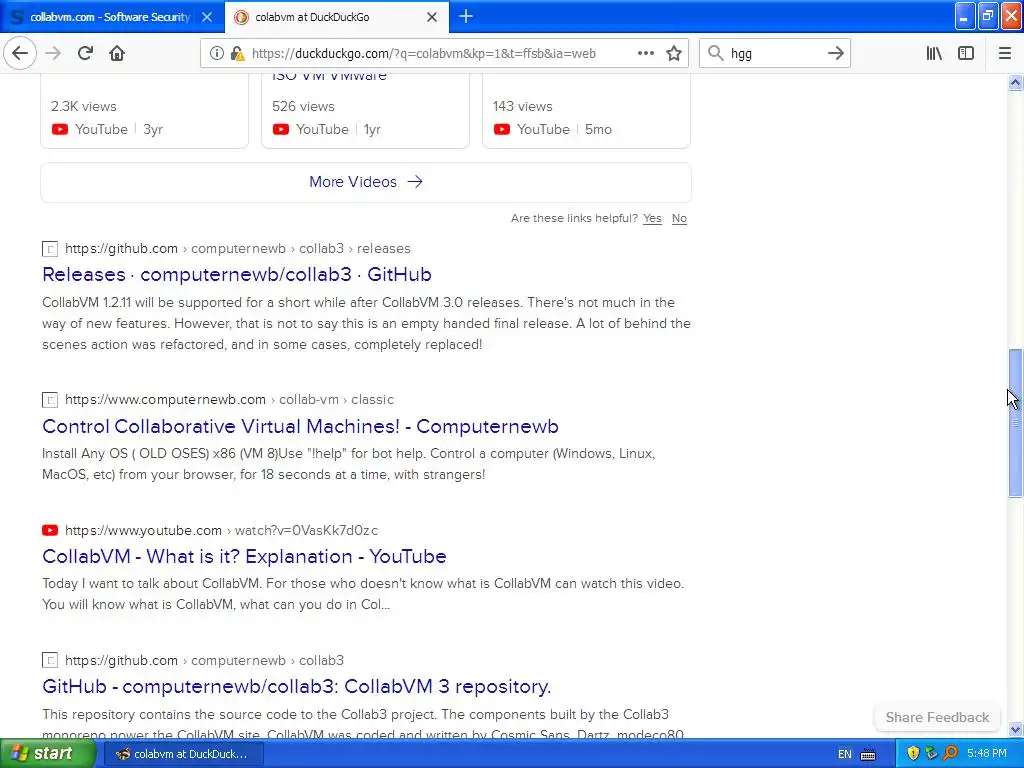Viewport: 1024px width, 768px height.
Task: Click the page scrollbar up arrow
Action: point(1015,82)
